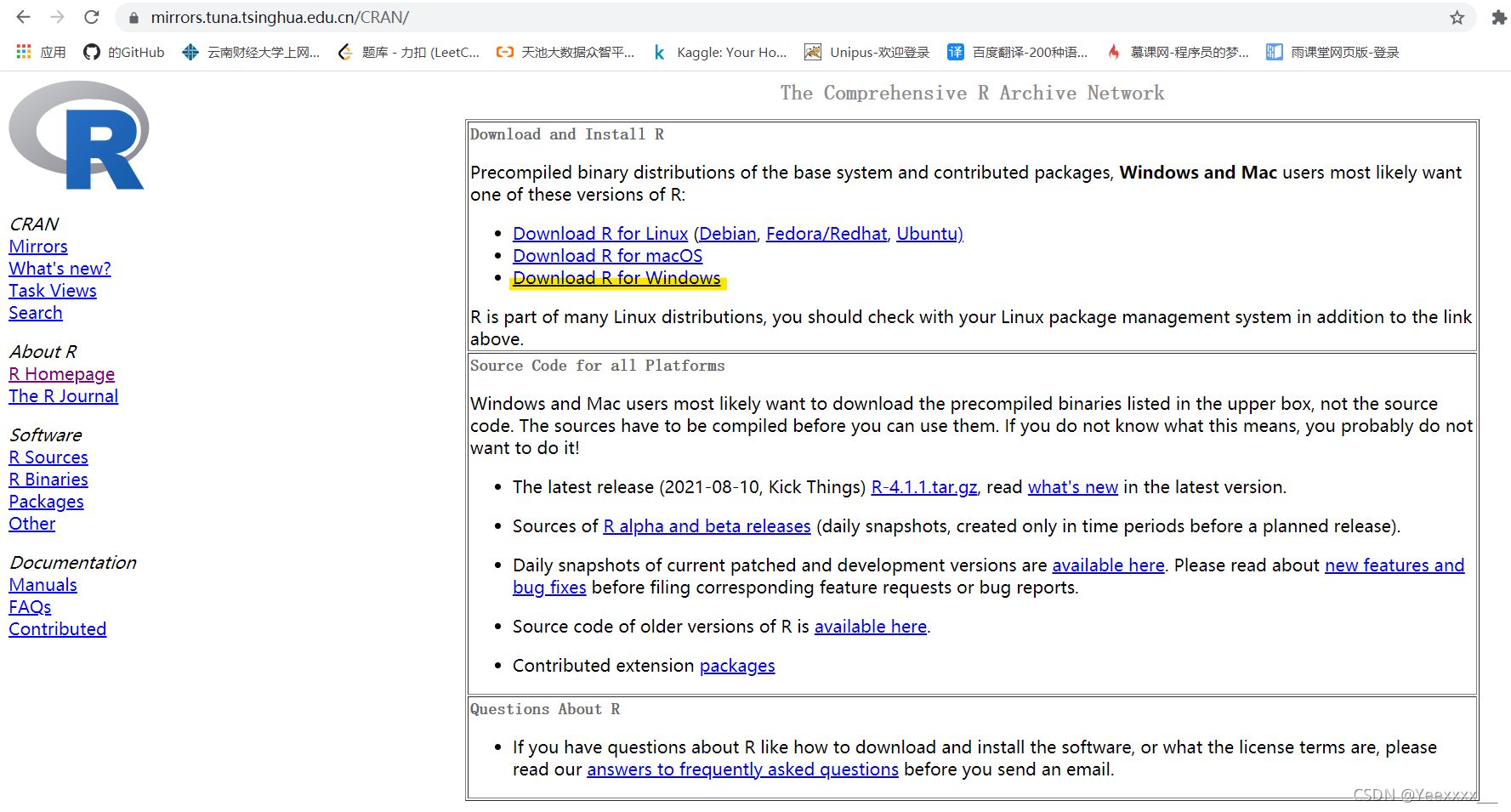This screenshot has width=1511, height=812.
Task: Open the Ubuntu link
Action: click(x=928, y=234)
